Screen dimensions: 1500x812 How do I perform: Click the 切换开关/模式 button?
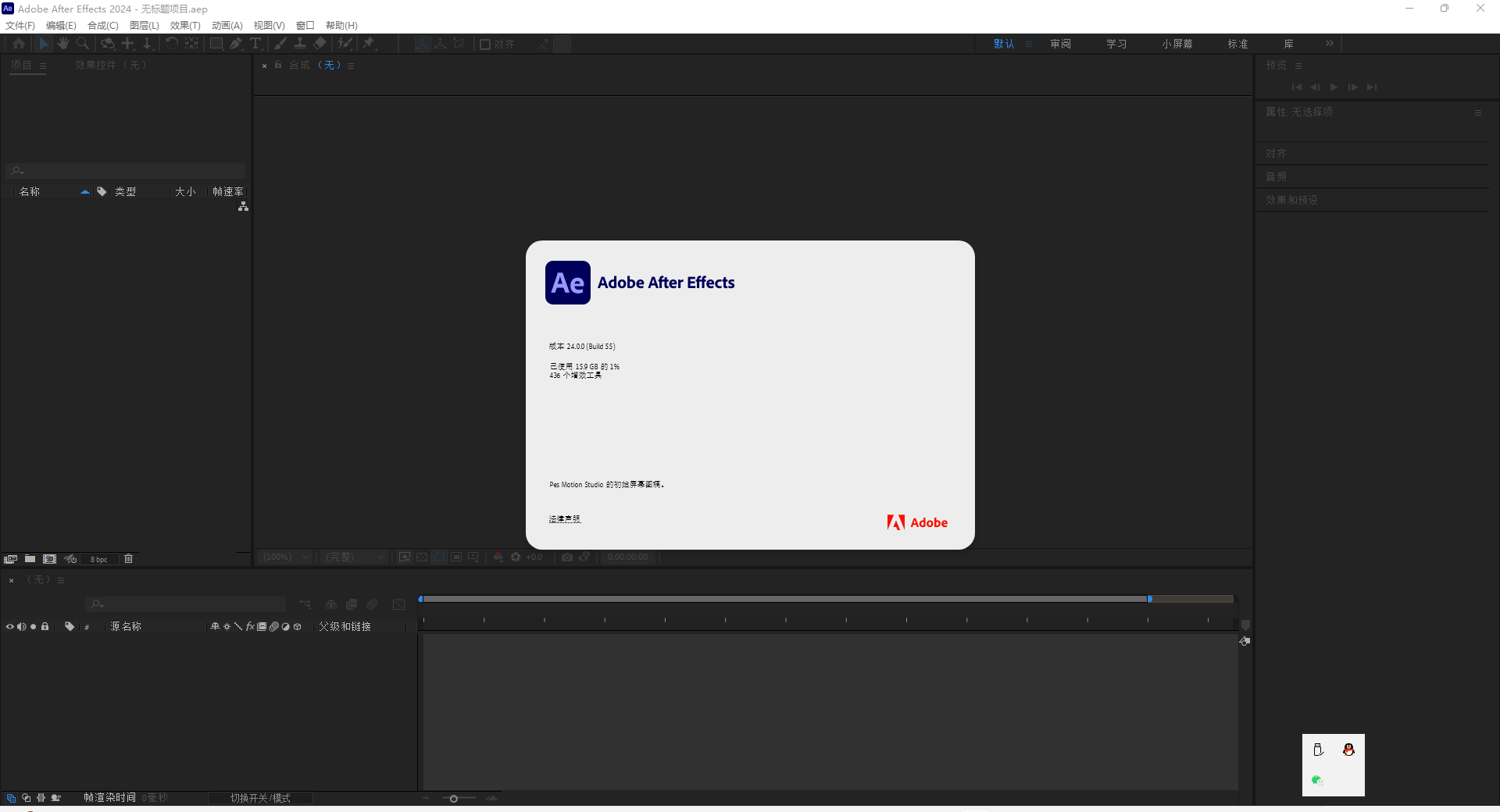261,798
